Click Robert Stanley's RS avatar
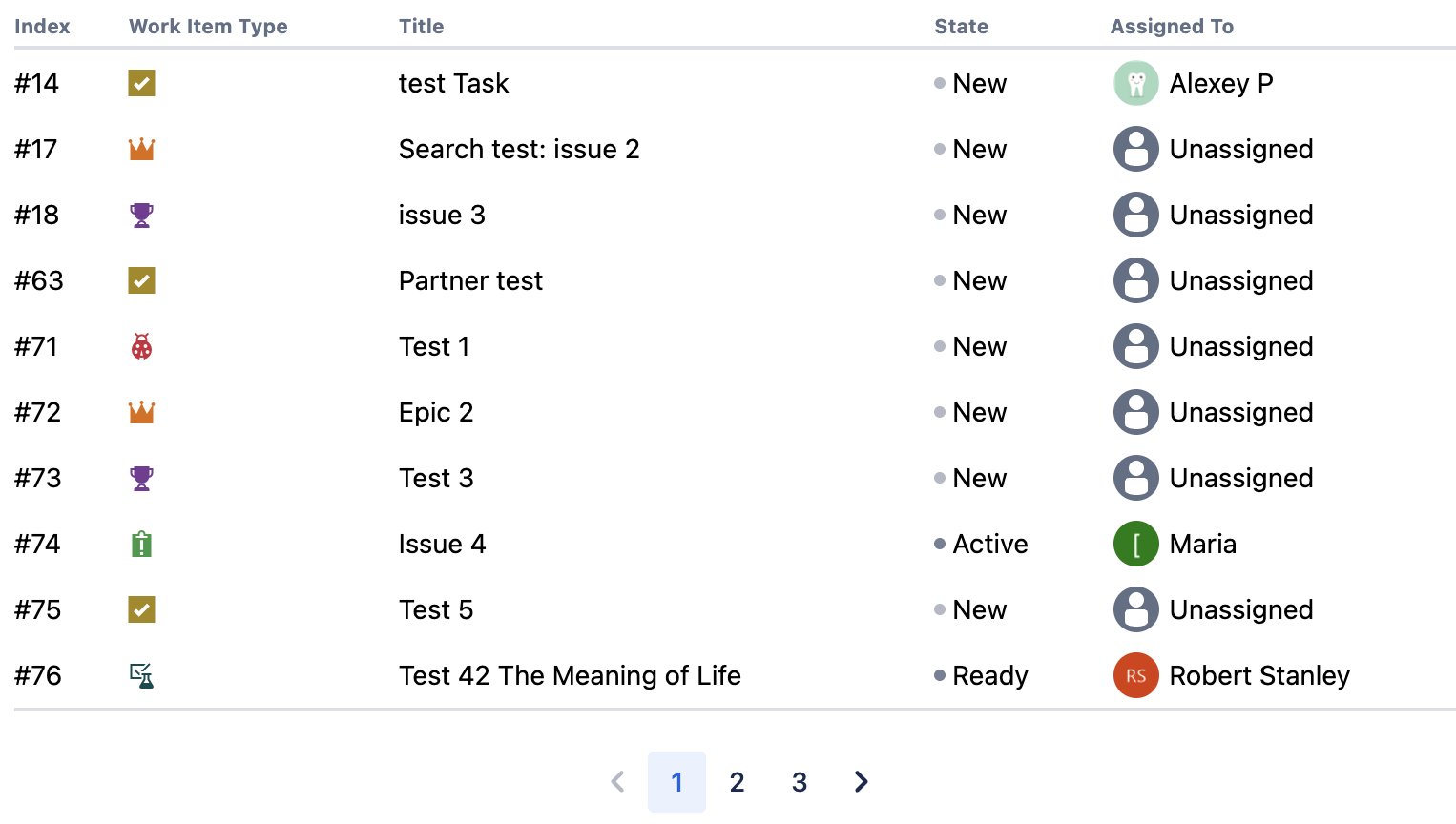 tap(1135, 676)
